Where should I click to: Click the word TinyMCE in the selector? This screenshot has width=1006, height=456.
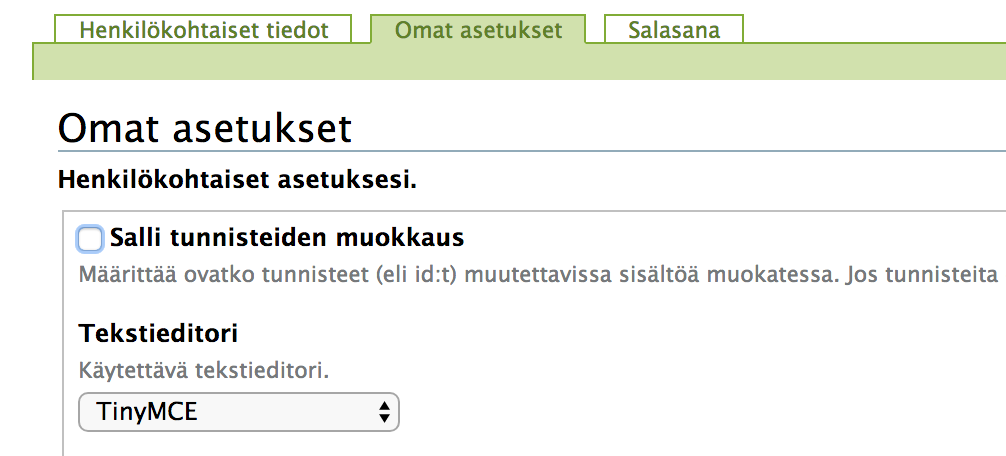146,412
